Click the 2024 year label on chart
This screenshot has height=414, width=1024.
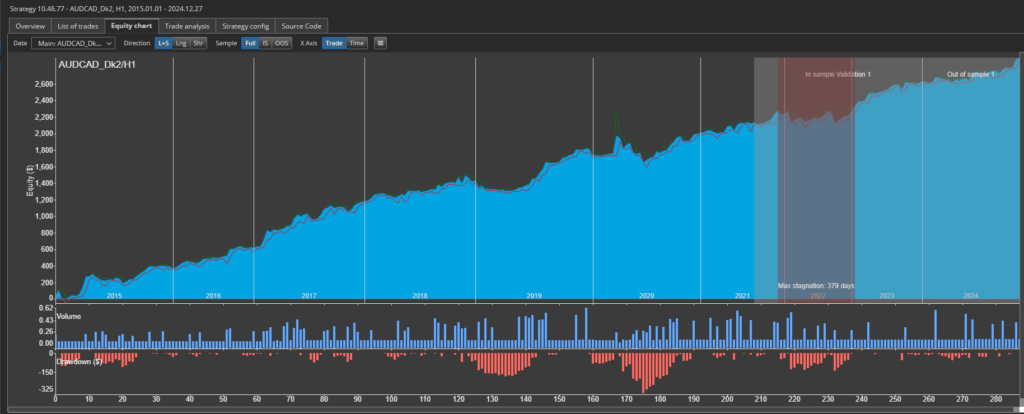971,296
